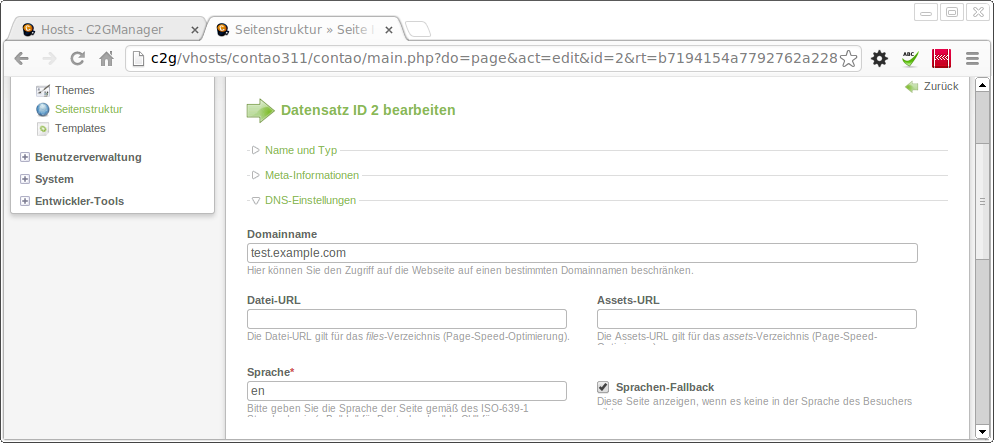Image resolution: width=994 pixels, height=443 pixels.
Task: Click the green Zurück arrow icon
Action: coord(912,87)
